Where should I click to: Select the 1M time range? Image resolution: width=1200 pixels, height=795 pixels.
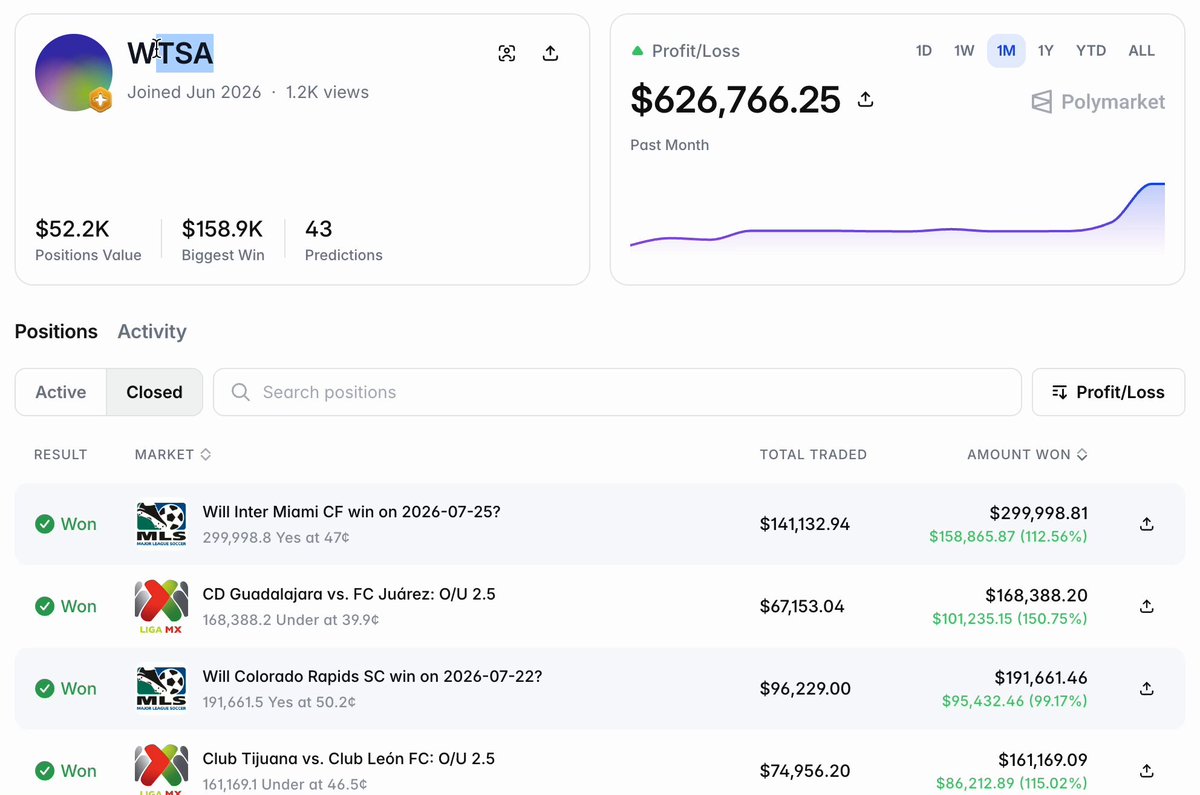click(x=1006, y=51)
